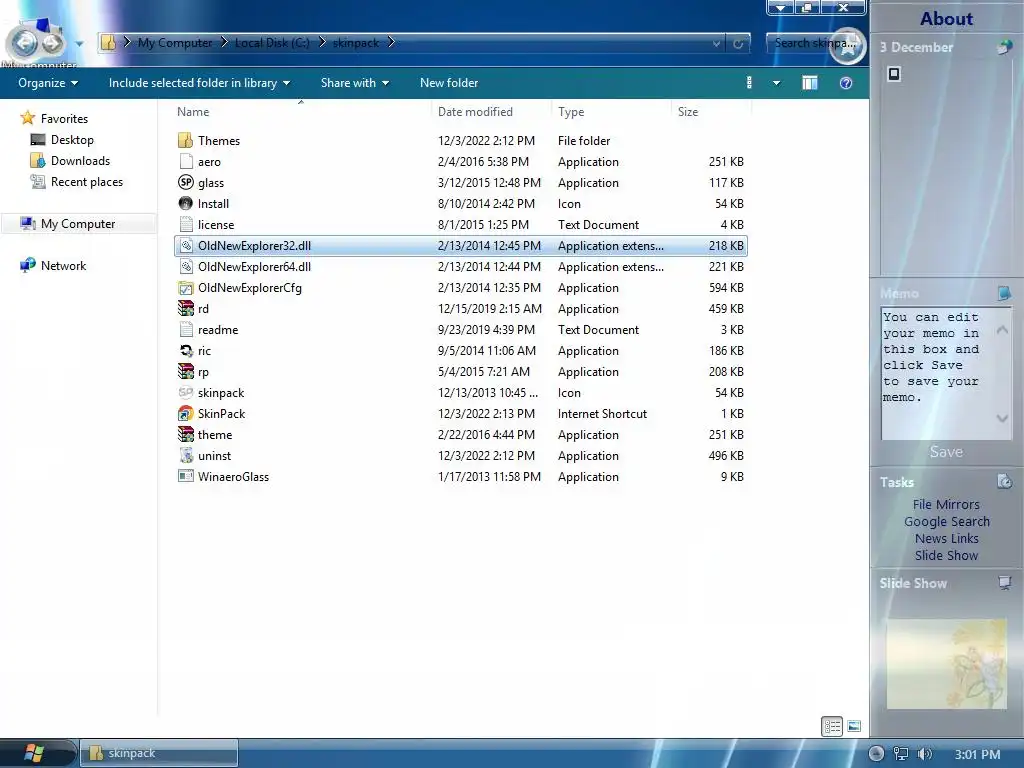The height and width of the screenshot is (768, 1024).
Task: Toggle the checkbox under 3 December
Action: [x=894, y=74]
